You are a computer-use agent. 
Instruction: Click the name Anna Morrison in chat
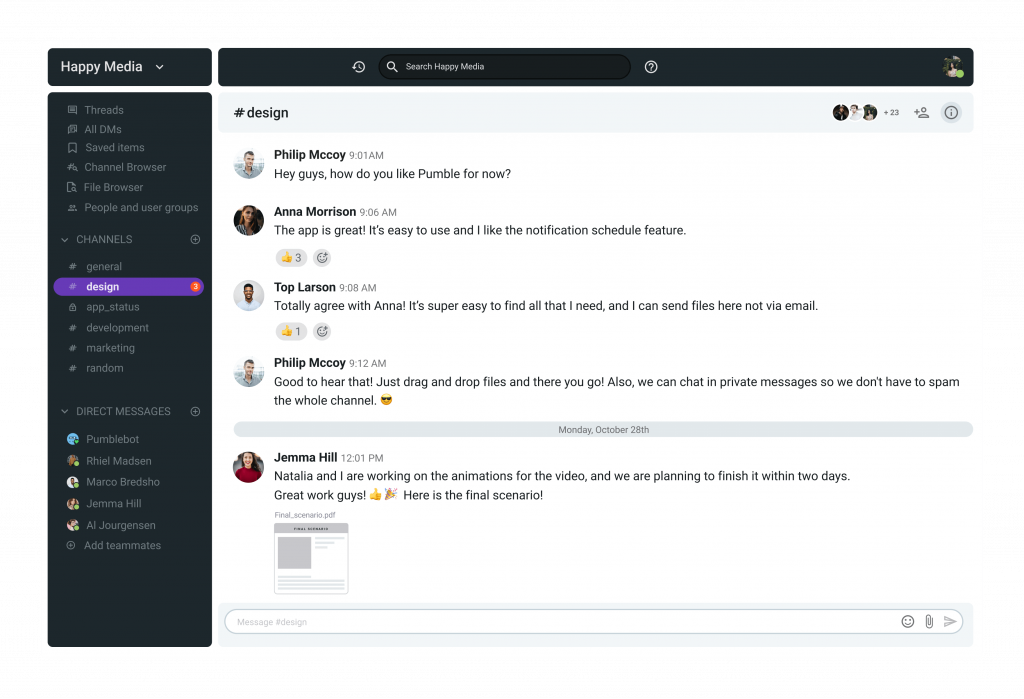315,212
